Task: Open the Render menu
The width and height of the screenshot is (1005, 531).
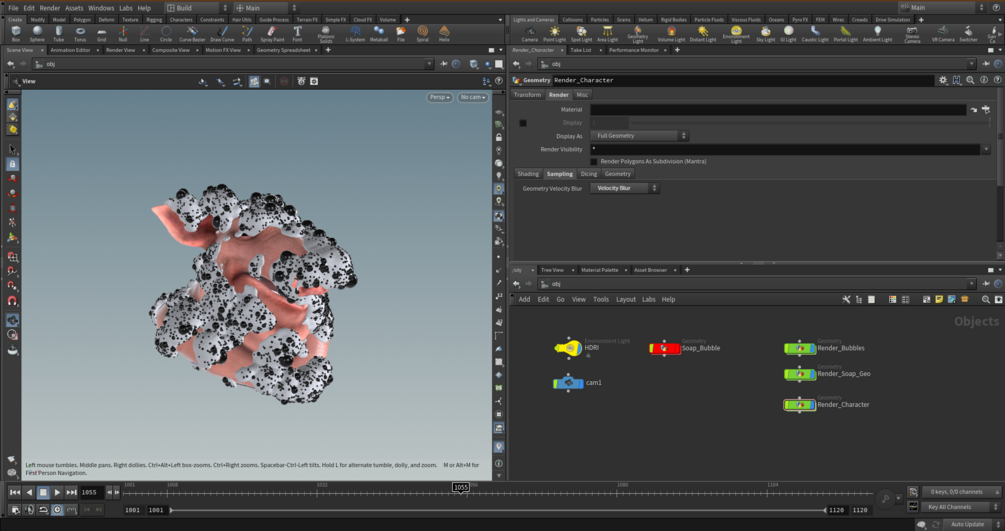Action: point(49,8)
